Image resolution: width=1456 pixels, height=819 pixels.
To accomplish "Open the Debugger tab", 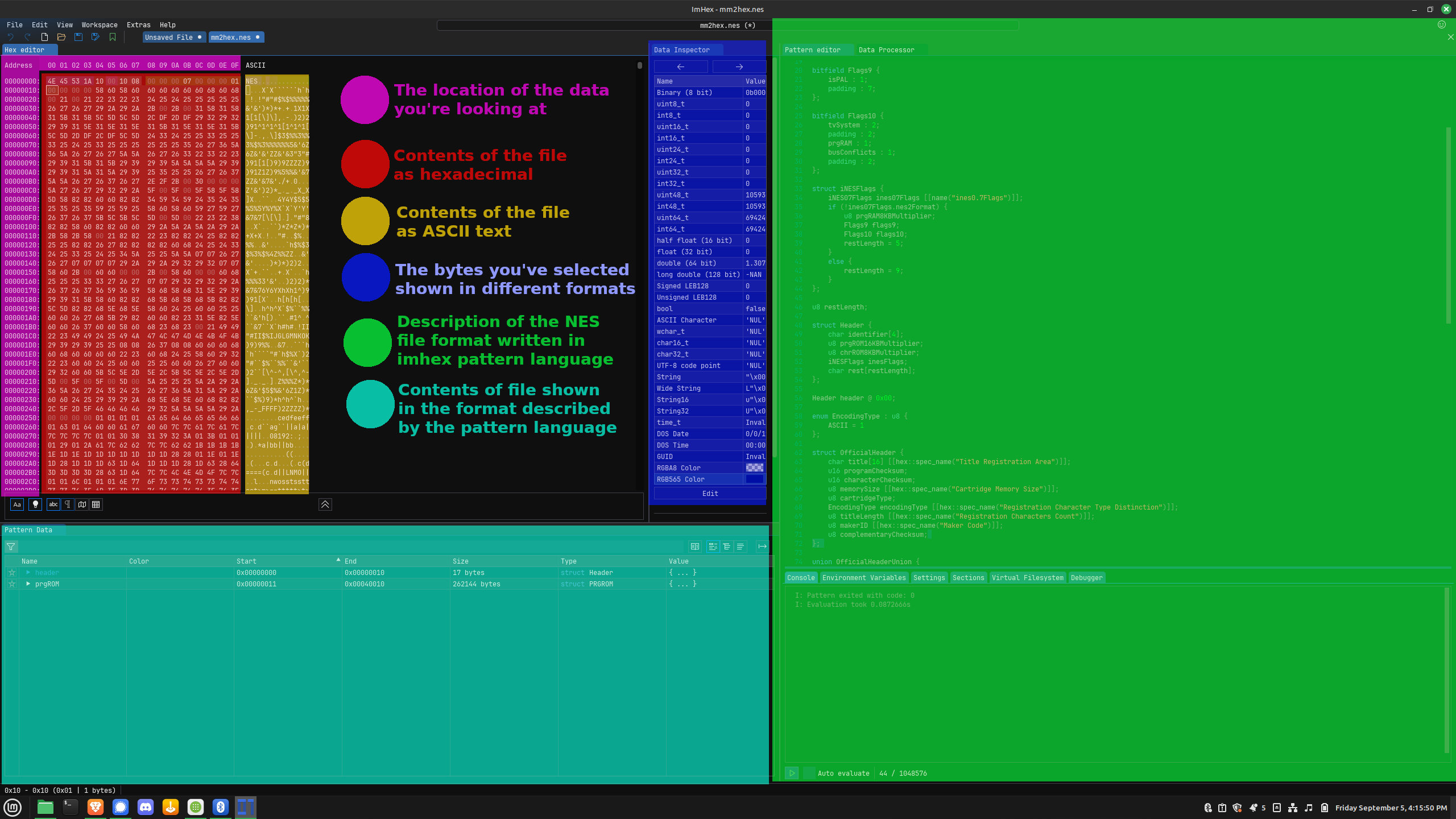I will (1087, 578).
